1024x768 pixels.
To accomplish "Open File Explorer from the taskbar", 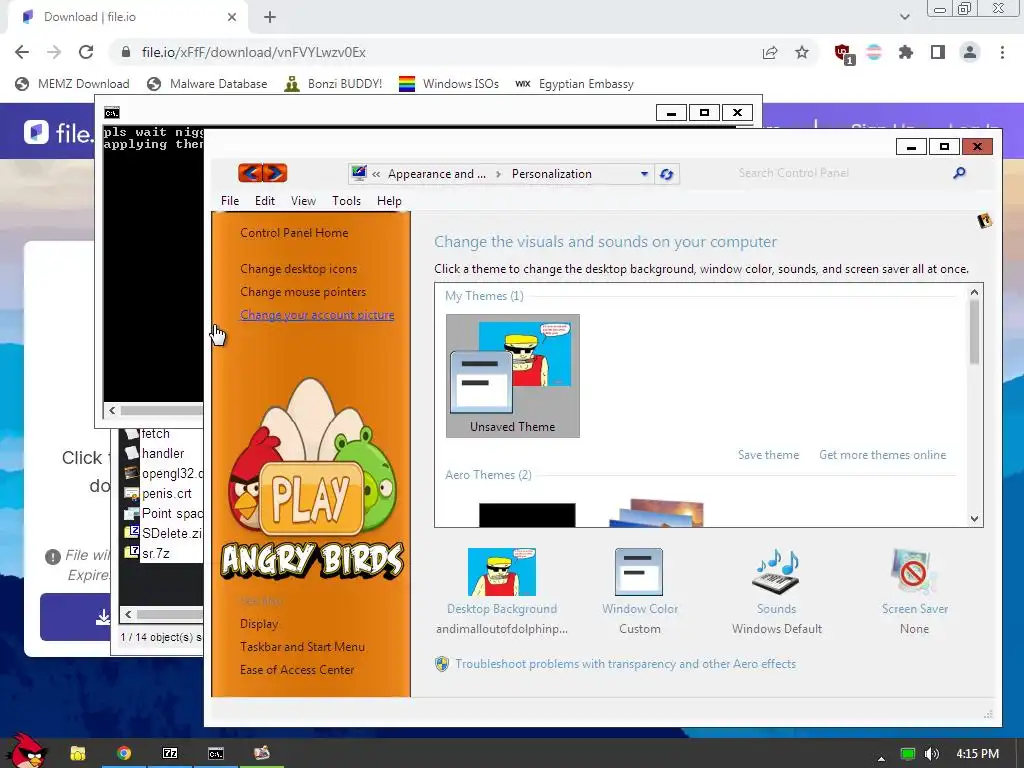I will point(78,753).
